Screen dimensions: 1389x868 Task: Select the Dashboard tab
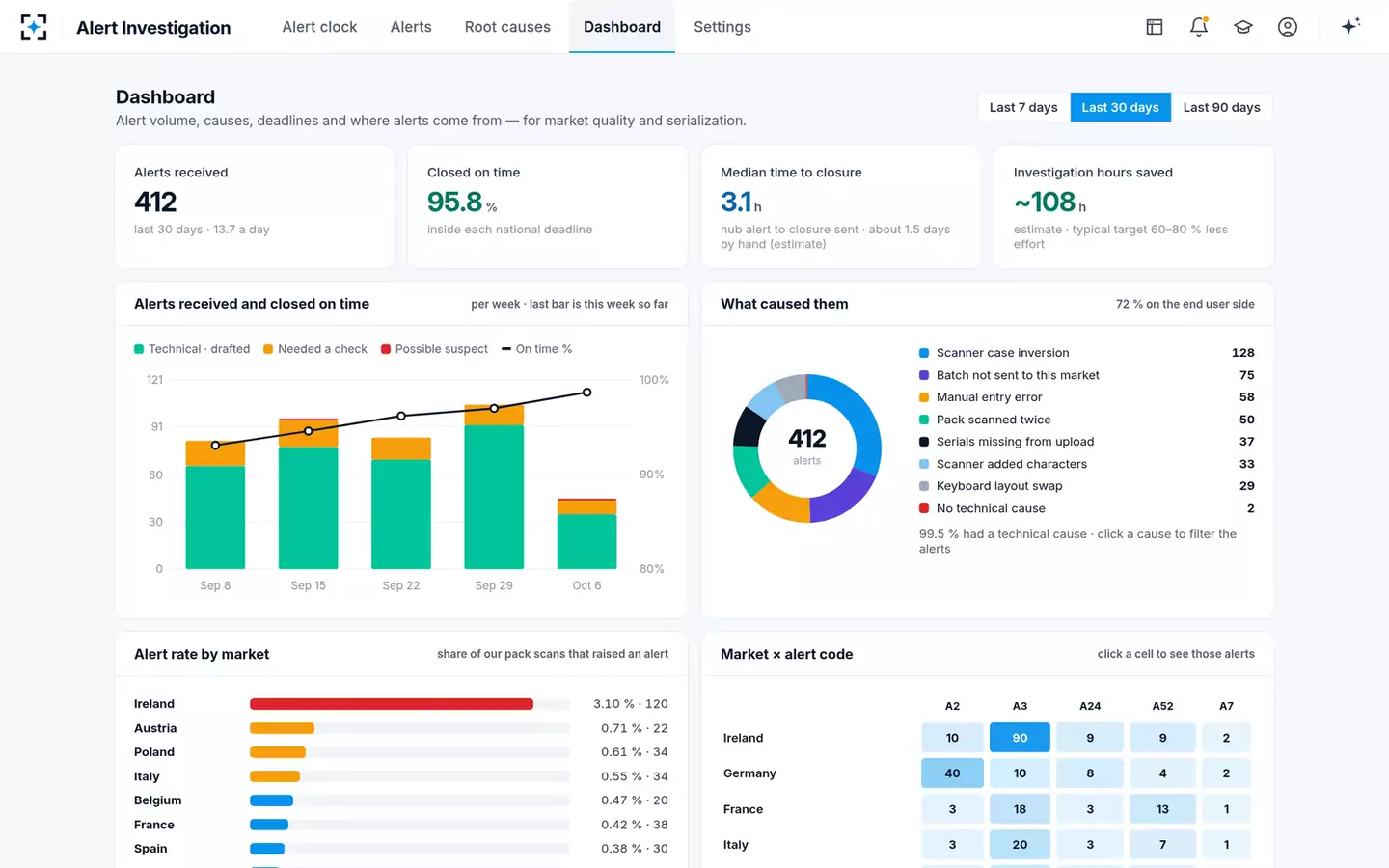point(622,27)
